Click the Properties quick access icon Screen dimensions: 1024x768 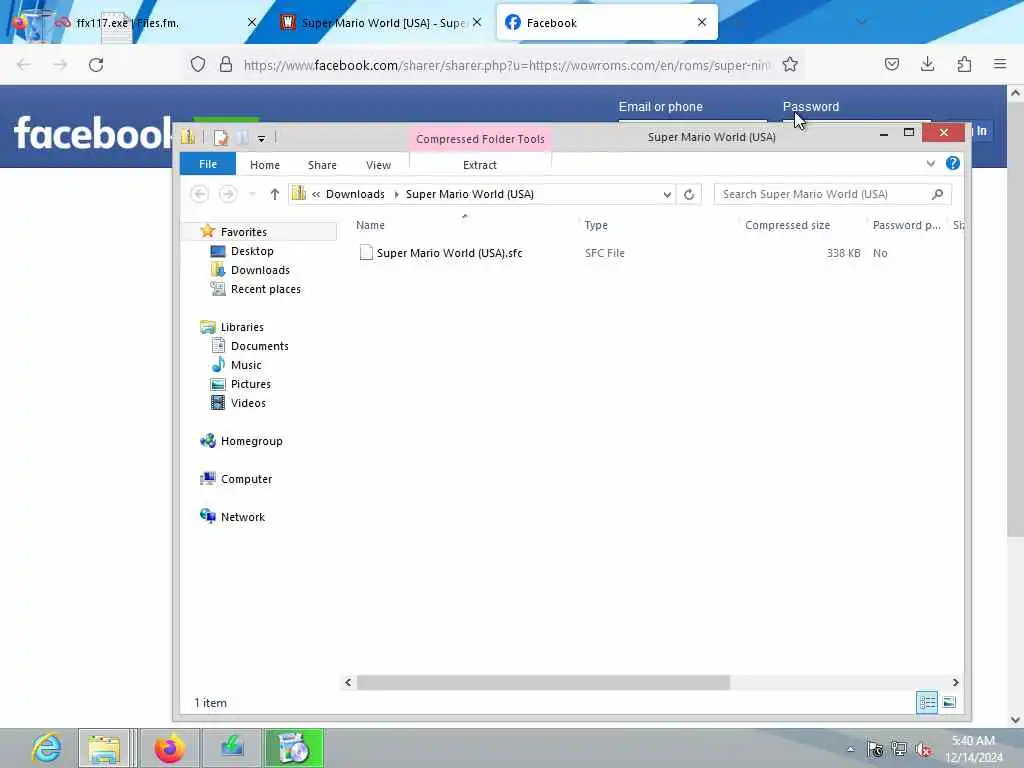point(221,138)
